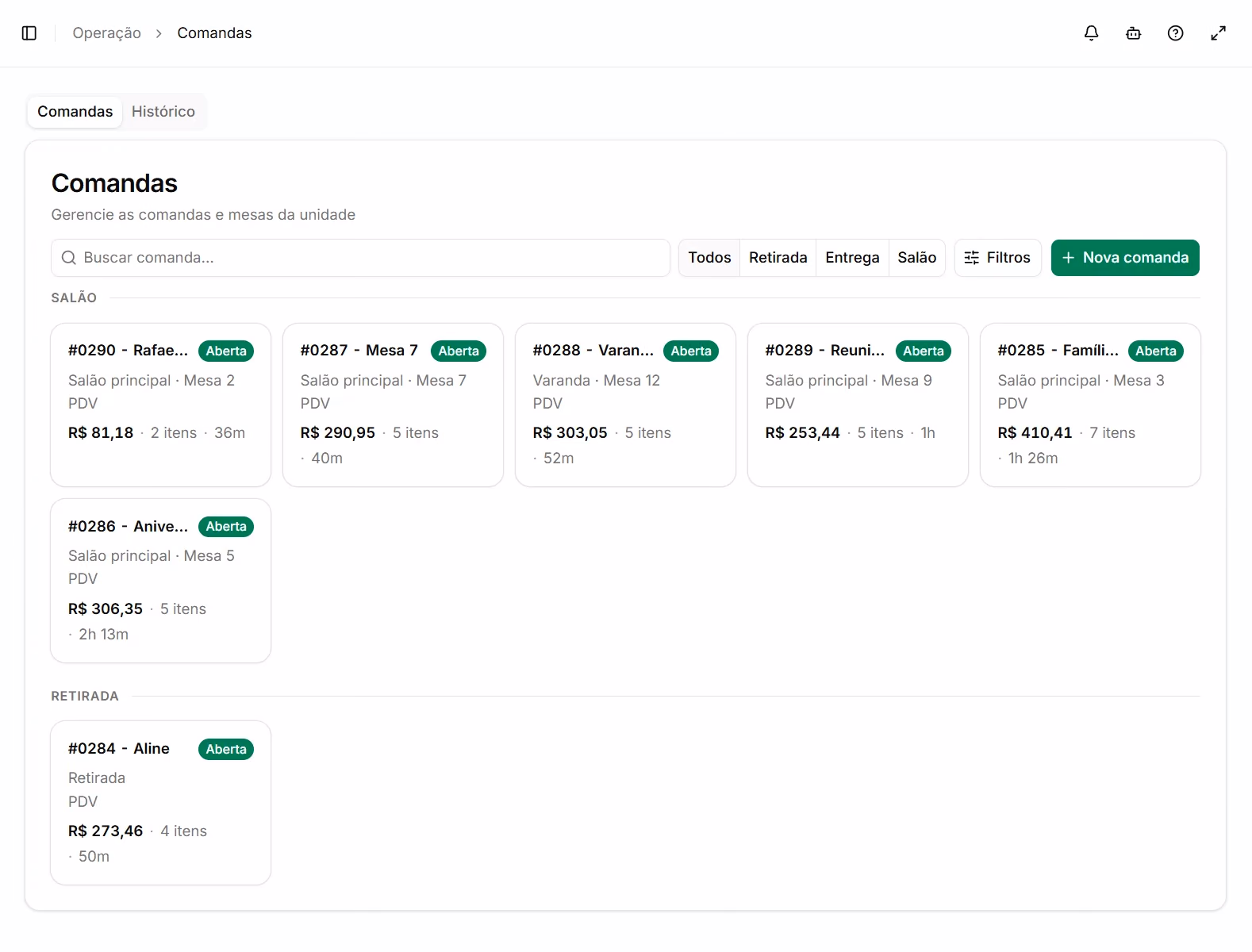The width and height of the screenshot is (1252, 952).
Task: Click the search magnifier icon
Action: (69, 258)
